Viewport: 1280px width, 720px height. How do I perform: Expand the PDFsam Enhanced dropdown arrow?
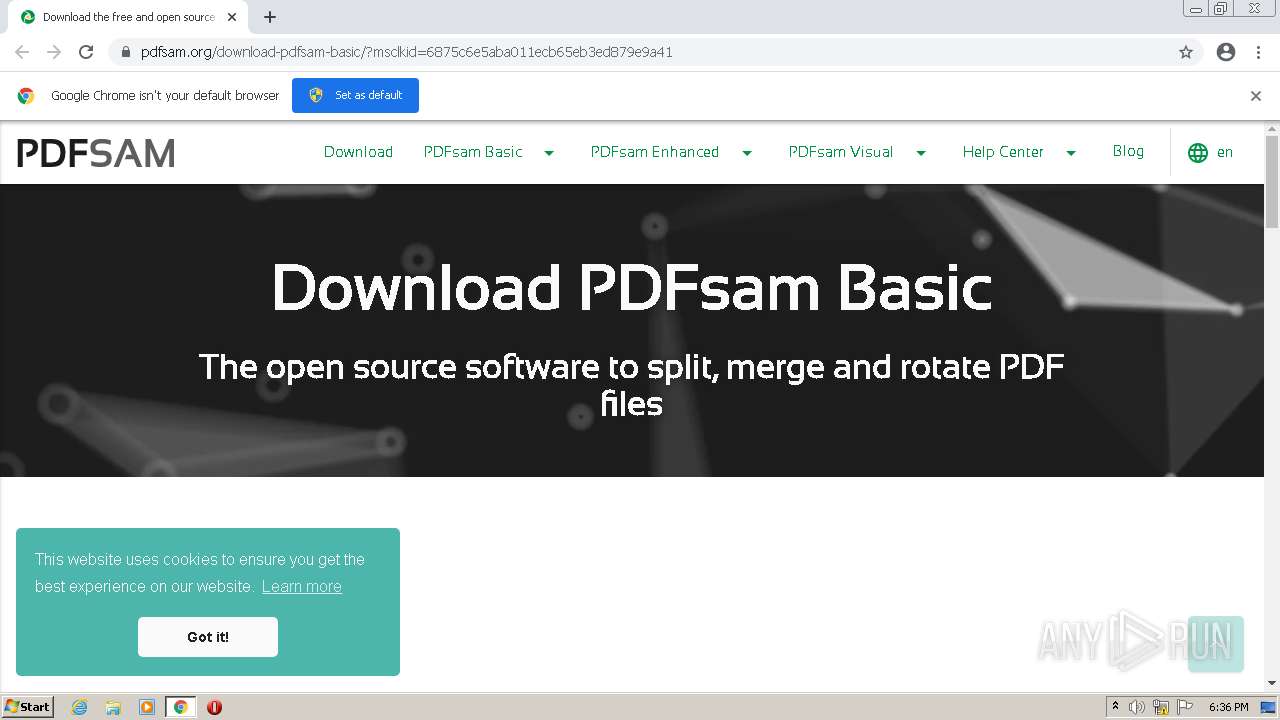click(x=746, y=153)
